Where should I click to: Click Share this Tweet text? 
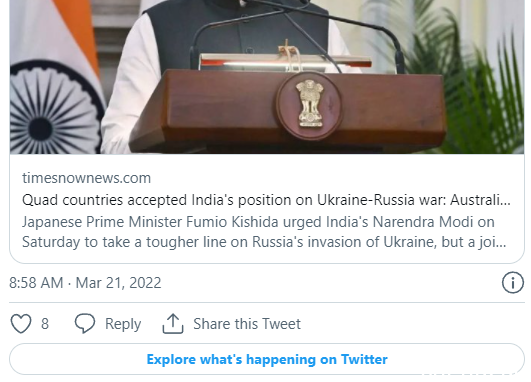pyautogui.click(x=247, y=324)
